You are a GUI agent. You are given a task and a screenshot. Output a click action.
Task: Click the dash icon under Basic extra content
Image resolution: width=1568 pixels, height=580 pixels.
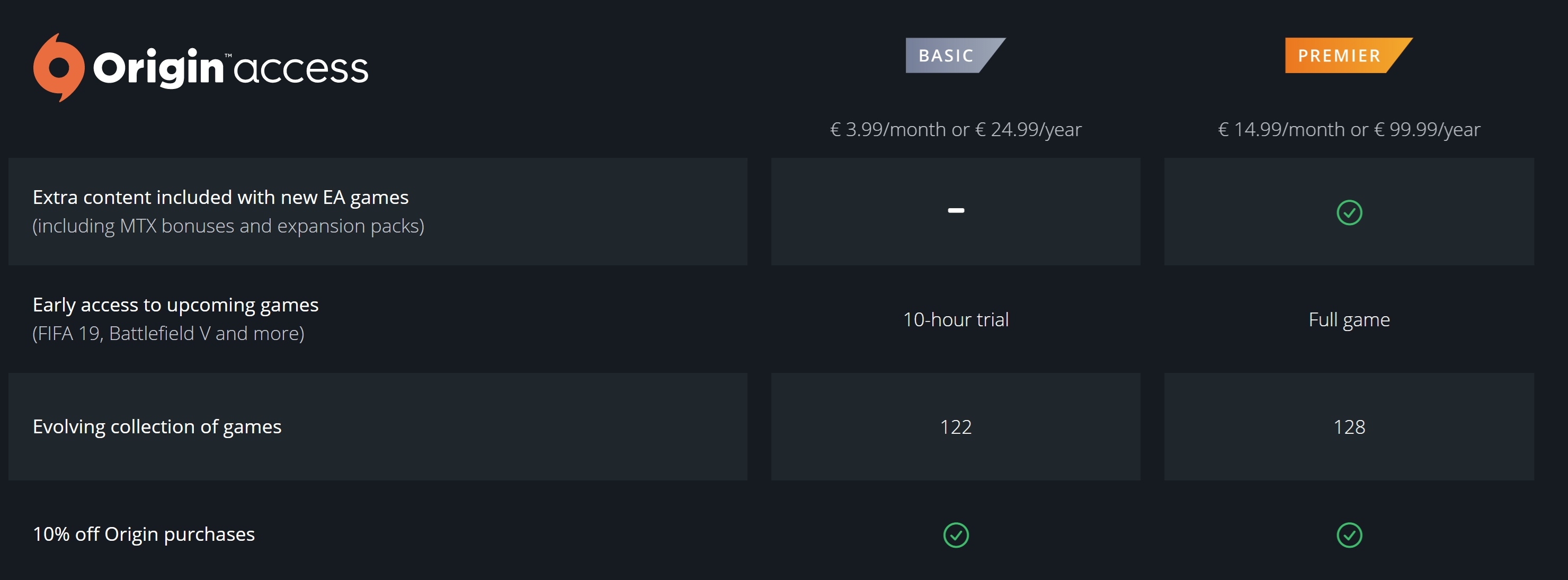[x=956, y=211]
